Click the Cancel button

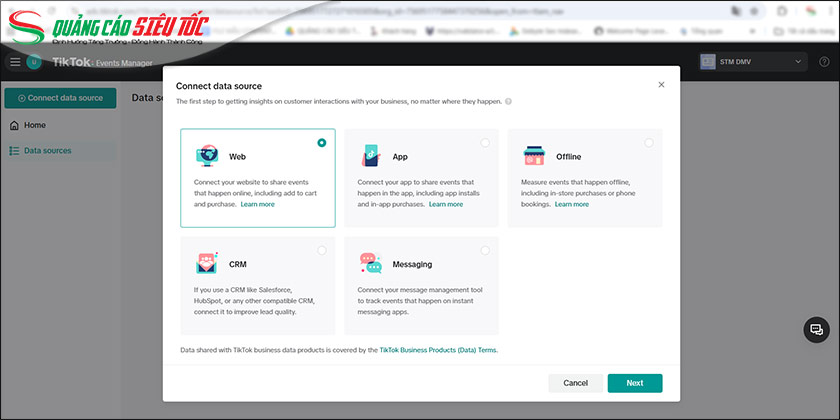click(x=575, y=383)
